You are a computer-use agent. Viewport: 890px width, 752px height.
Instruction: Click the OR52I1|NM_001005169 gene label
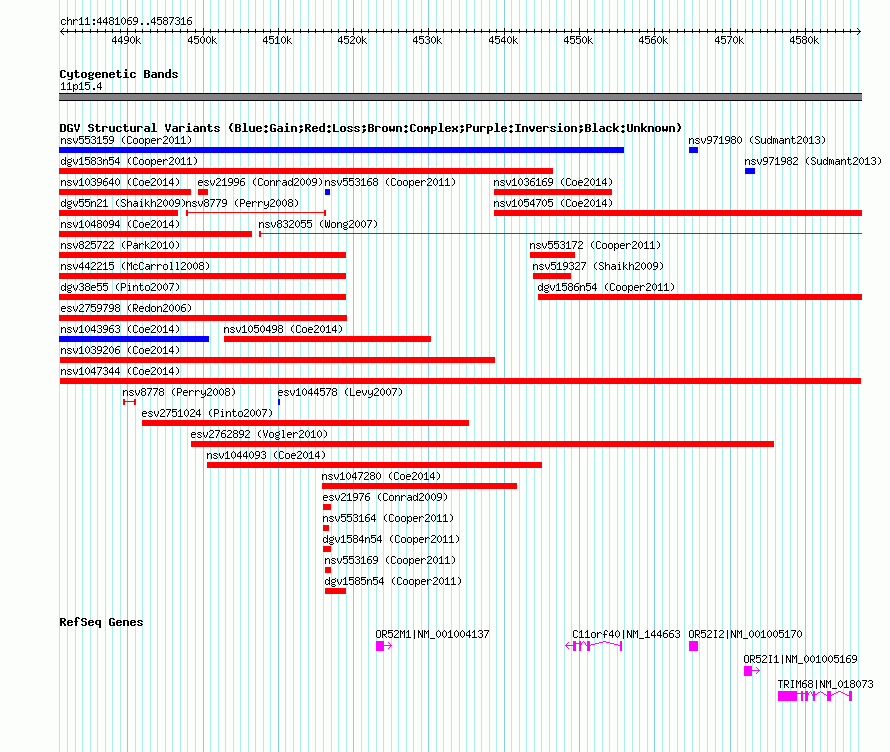800,659
